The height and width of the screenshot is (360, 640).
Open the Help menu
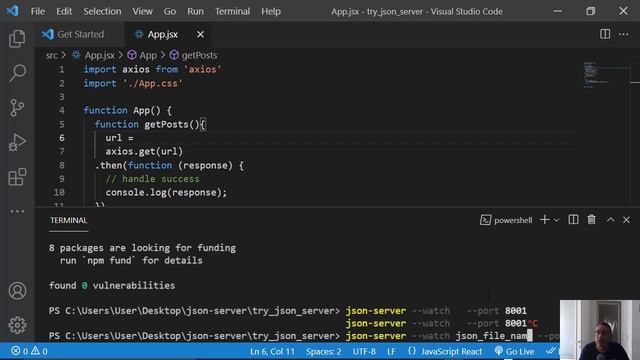[271, 11]
